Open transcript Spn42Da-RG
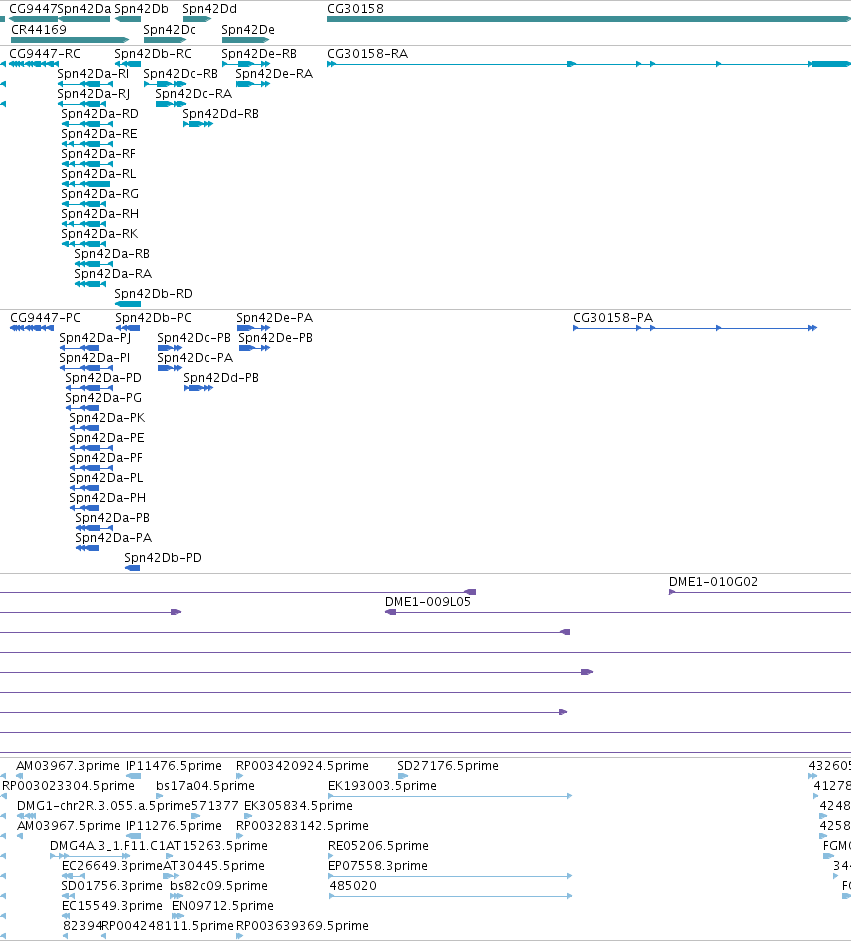Image resolution: width=851 pixels, height=941 pixels. [100, 193]
